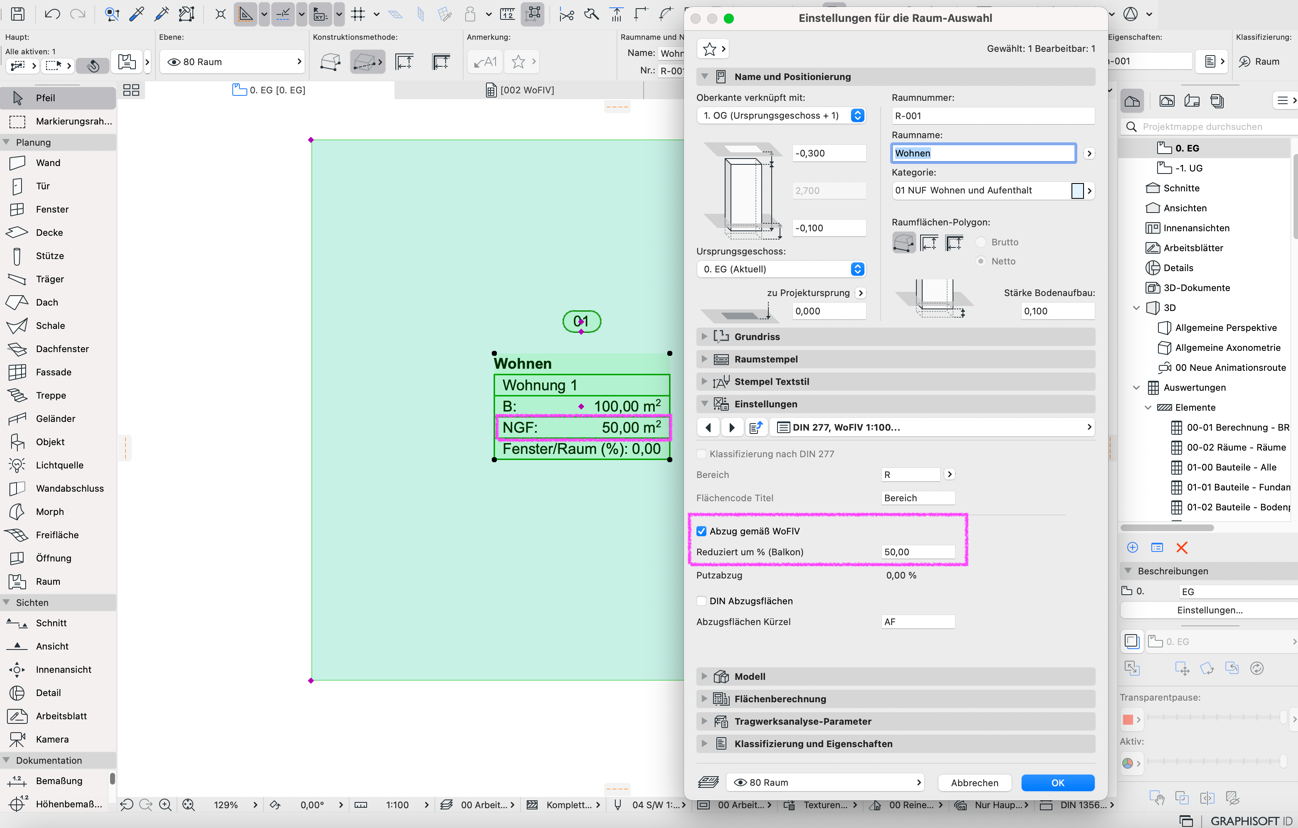Uncheck Abzug gemäß WoFIV checkbox
Viewport: 1298px width, 828px height.
[702, 531]
